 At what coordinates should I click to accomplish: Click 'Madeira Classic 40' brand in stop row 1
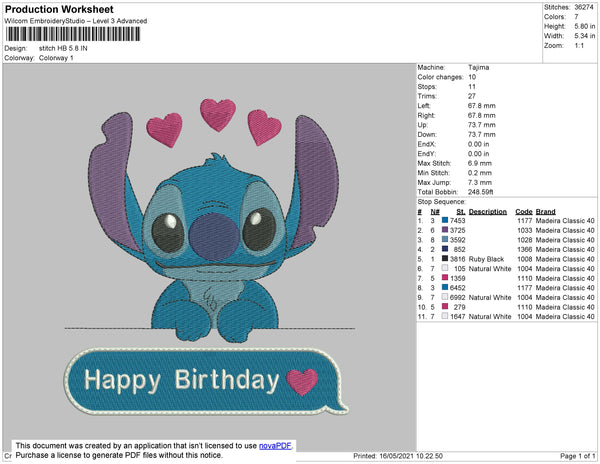click(x=565, y=221)
